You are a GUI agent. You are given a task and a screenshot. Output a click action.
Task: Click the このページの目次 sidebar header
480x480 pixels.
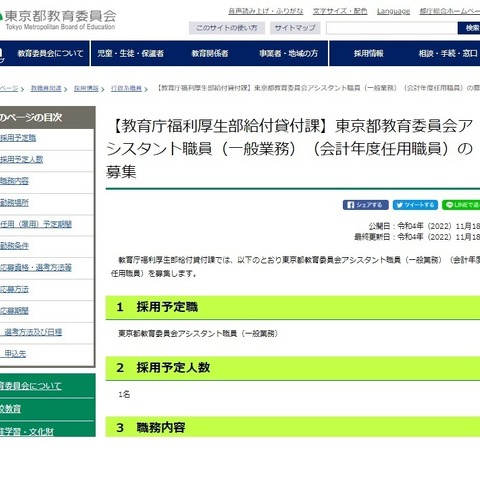[47, 117]
